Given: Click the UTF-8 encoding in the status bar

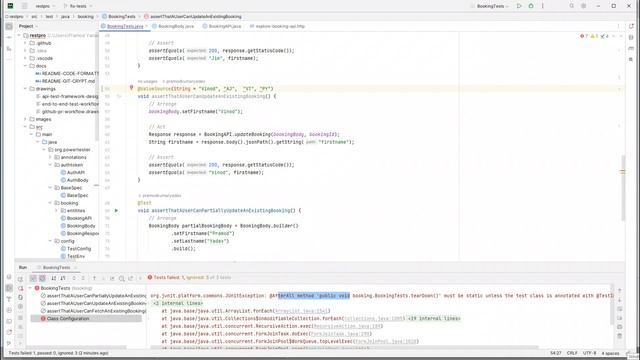Looking at the screenshot, I should [589, 353].
